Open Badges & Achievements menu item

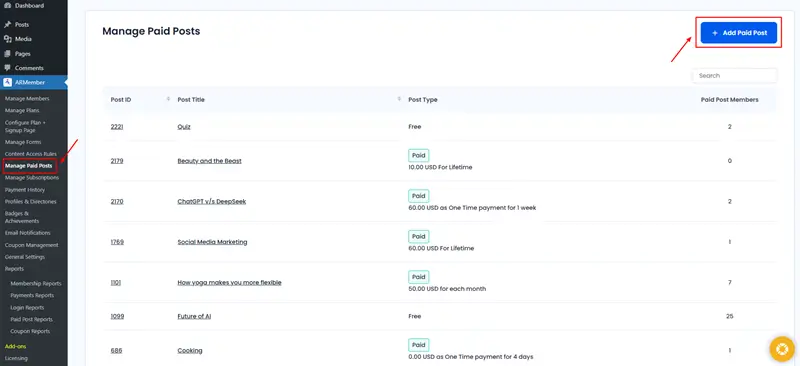point(22,217)
